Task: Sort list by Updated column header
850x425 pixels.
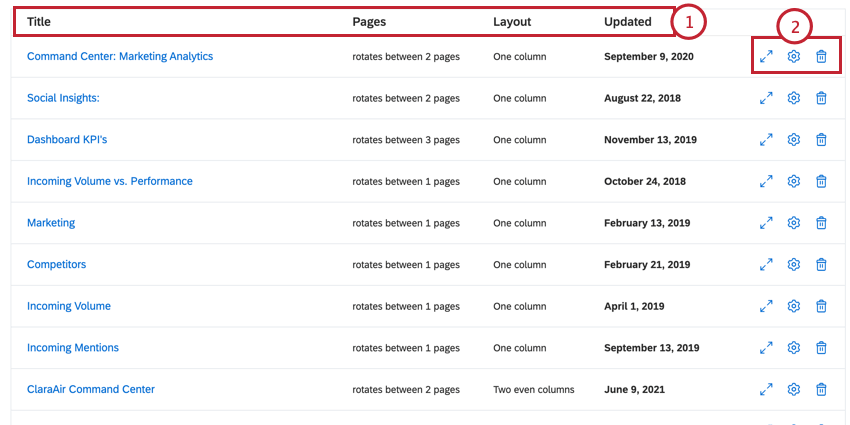Action: coord(628,22)
